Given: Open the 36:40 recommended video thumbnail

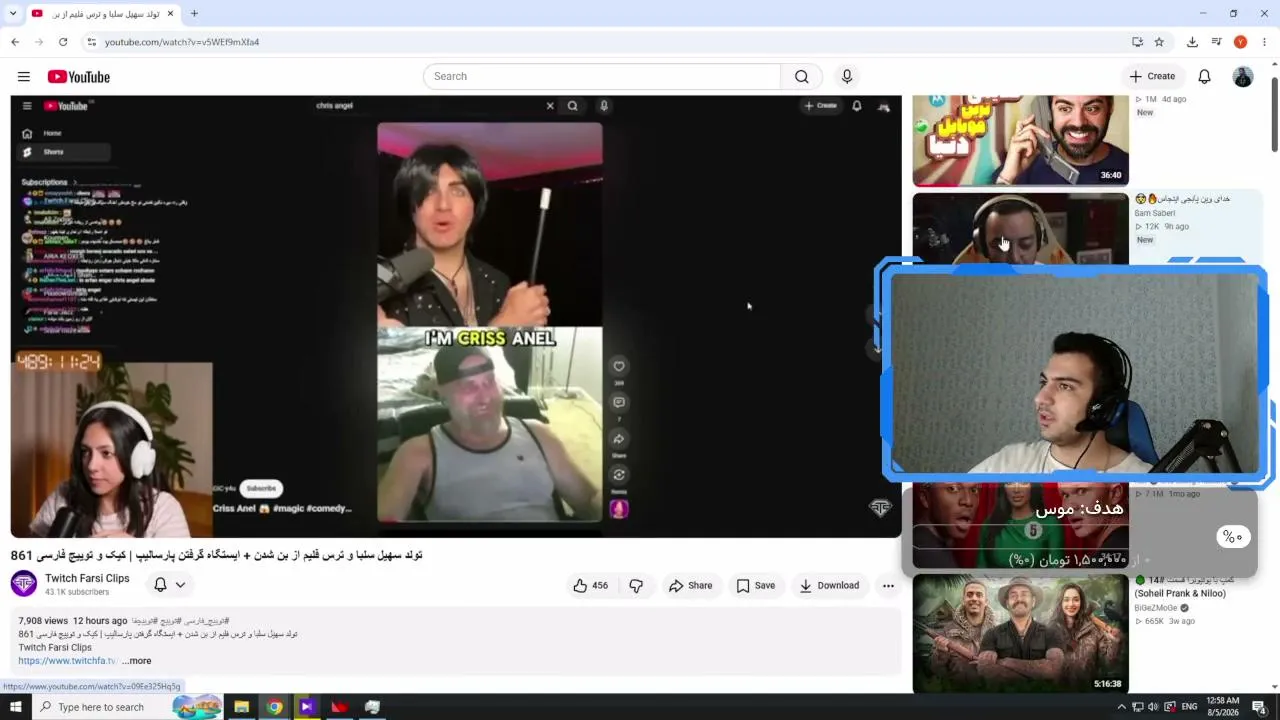Looking at the screenshot, I should click(x=1020, y=140).
